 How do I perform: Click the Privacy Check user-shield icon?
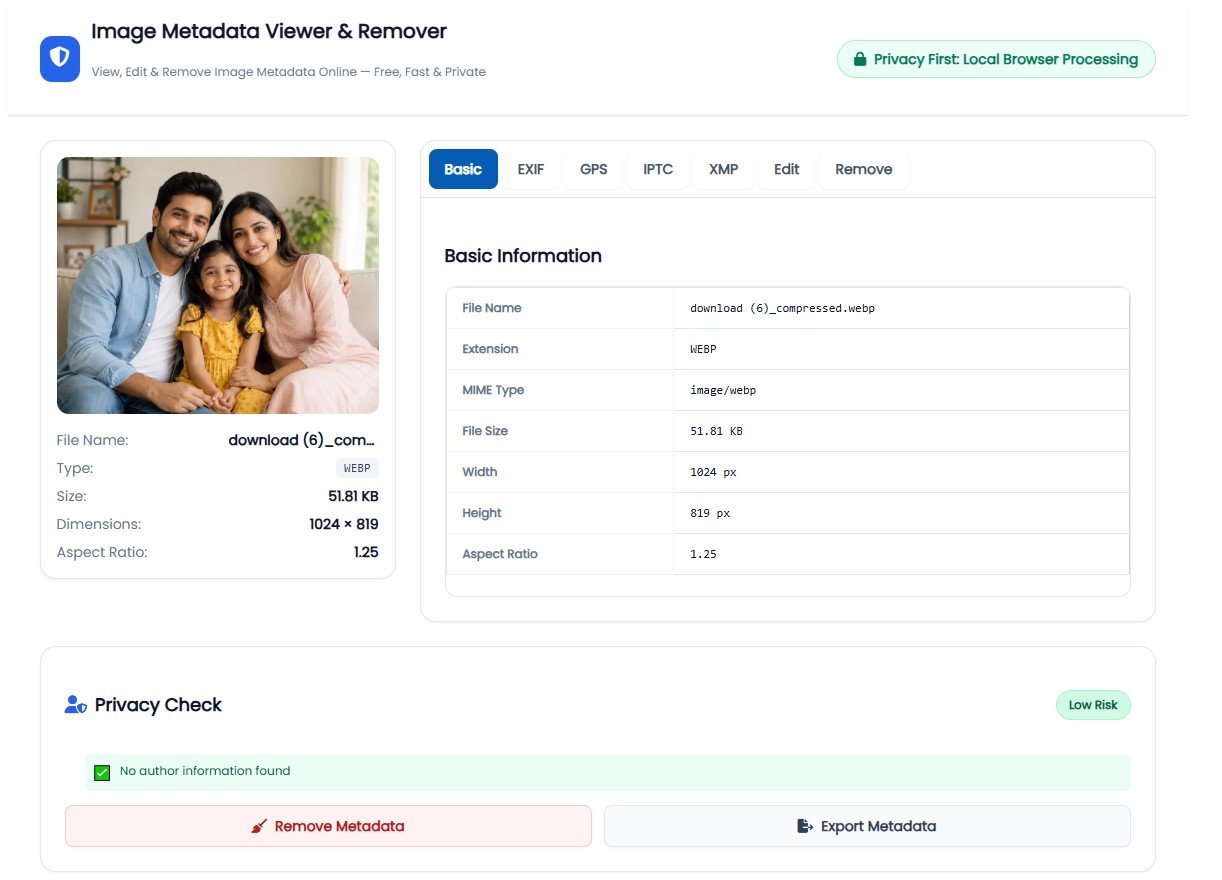[75, 705]
